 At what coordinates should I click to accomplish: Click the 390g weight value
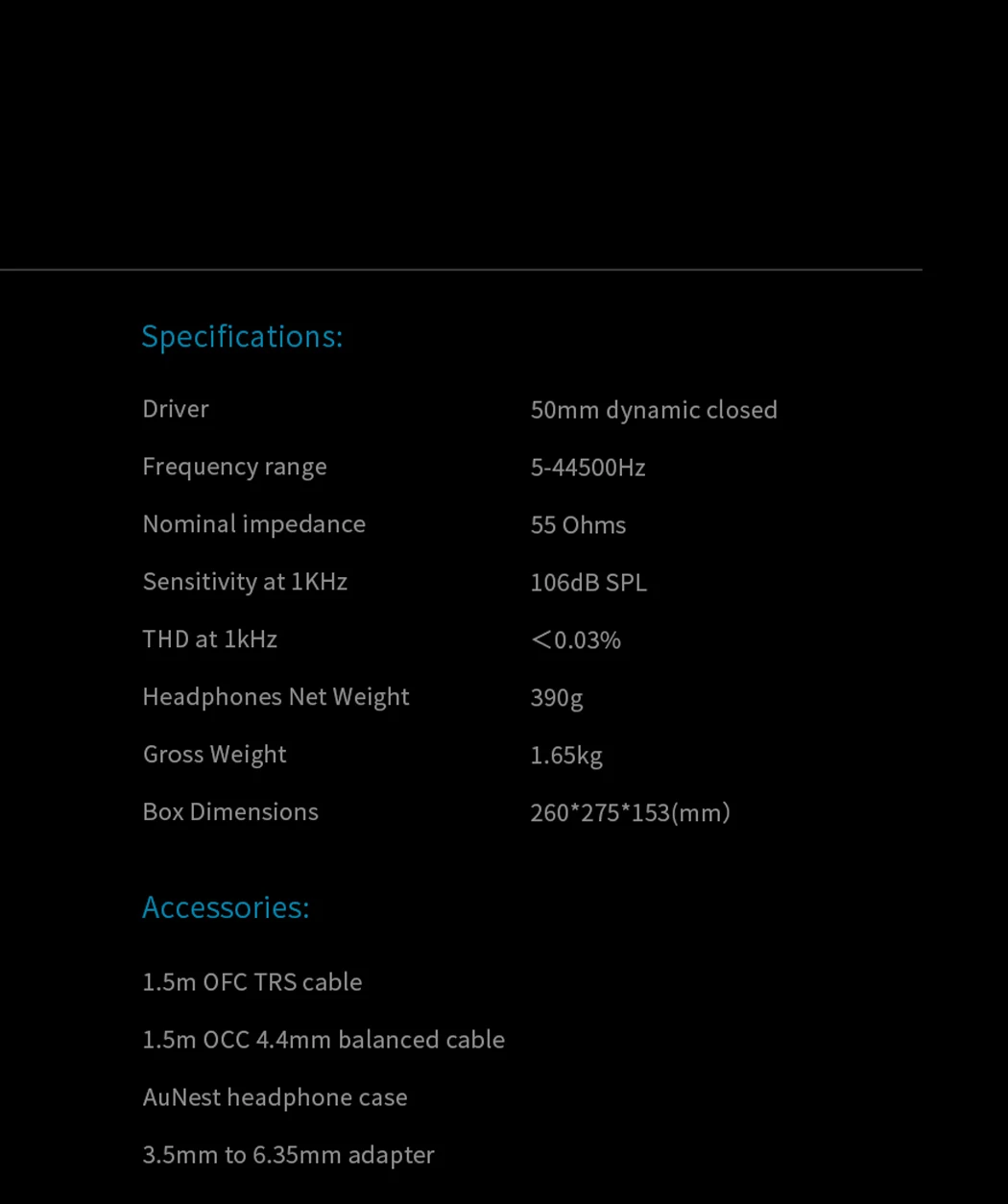(x=557, y=698)
